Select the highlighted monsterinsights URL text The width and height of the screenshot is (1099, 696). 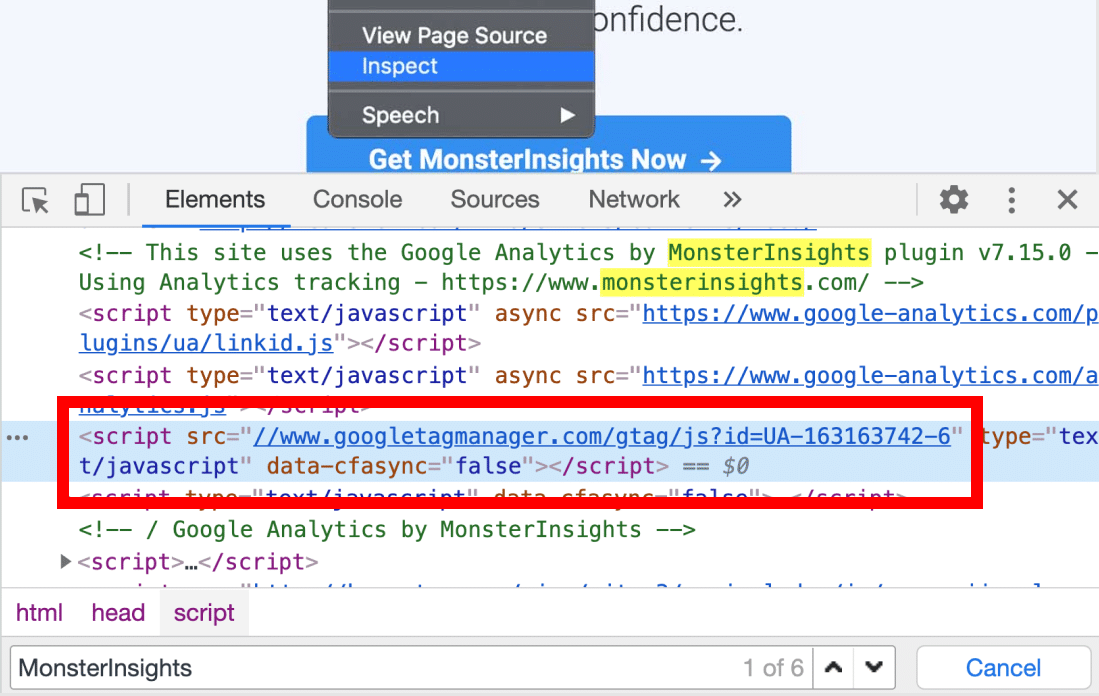702,282
